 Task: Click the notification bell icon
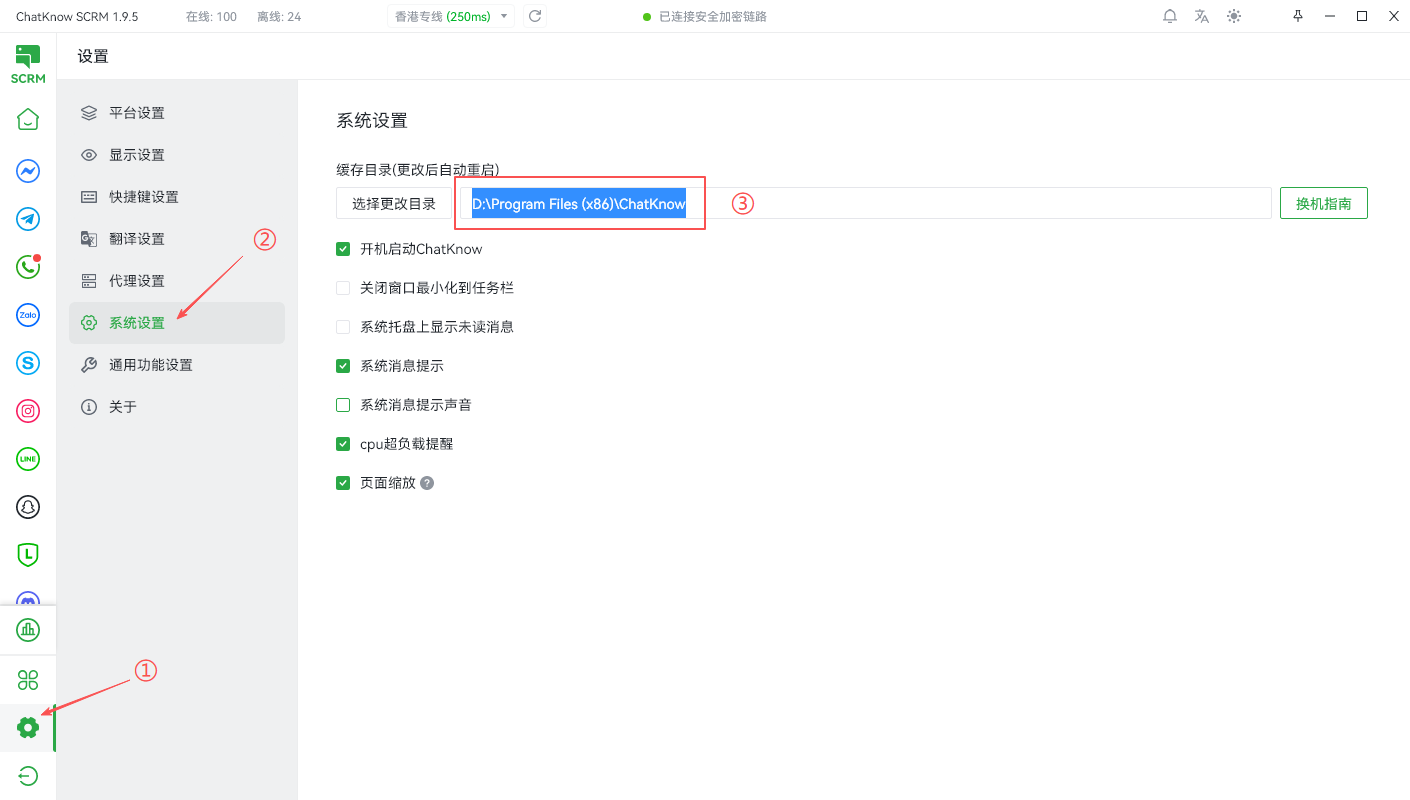point(1170,17)
